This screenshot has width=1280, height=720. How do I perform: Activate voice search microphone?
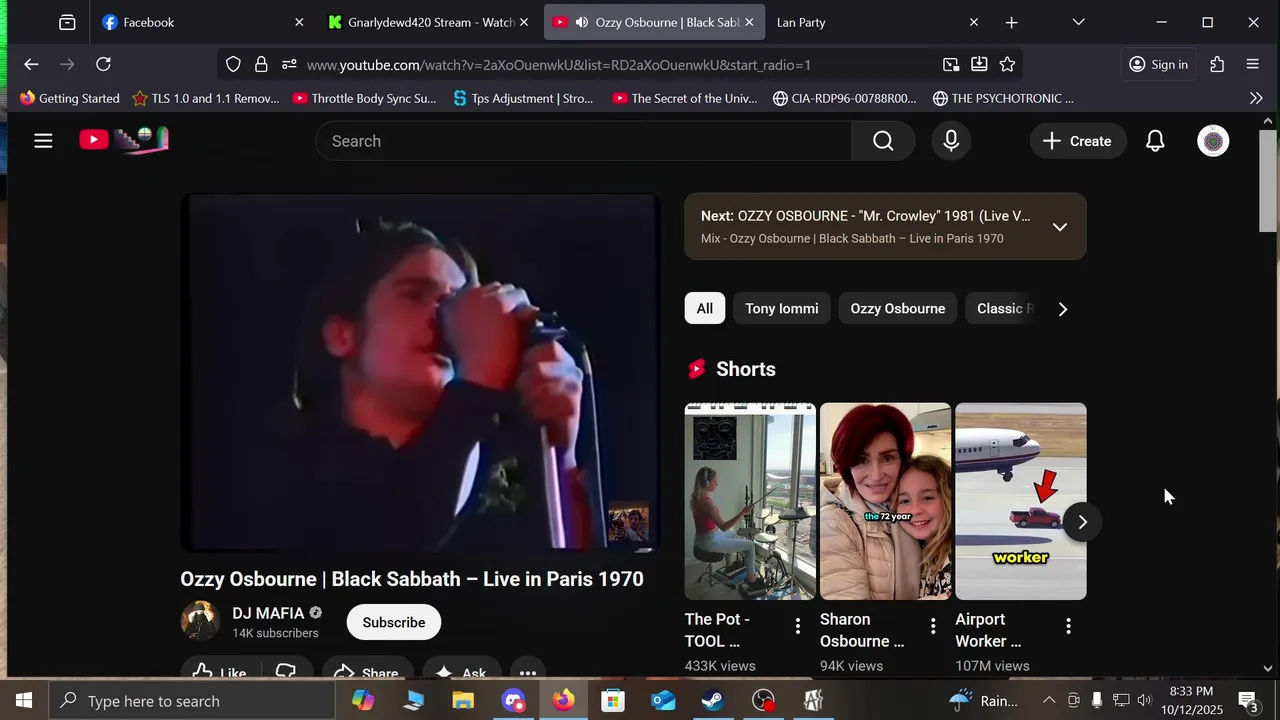pyautogui.click(x=951, y=141)
